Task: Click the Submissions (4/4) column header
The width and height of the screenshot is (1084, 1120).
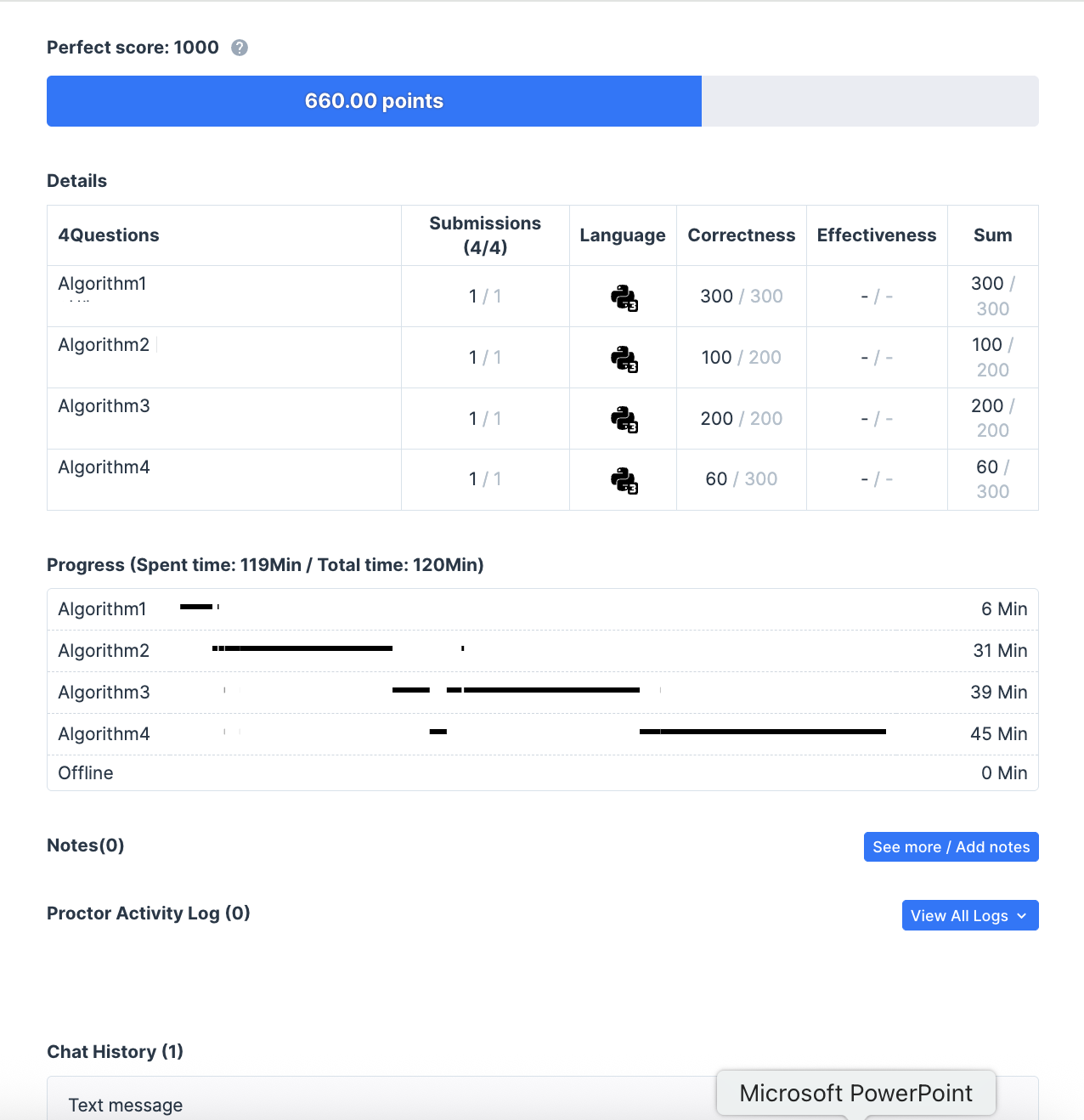Action: click(485, 235)
